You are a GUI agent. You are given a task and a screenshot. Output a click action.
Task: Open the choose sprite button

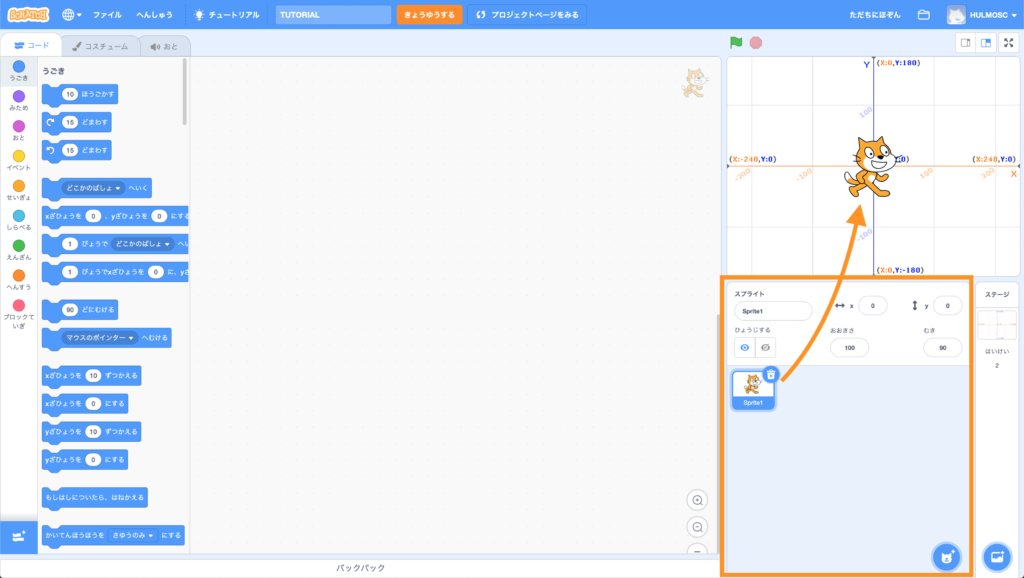[x=945, y=556]
